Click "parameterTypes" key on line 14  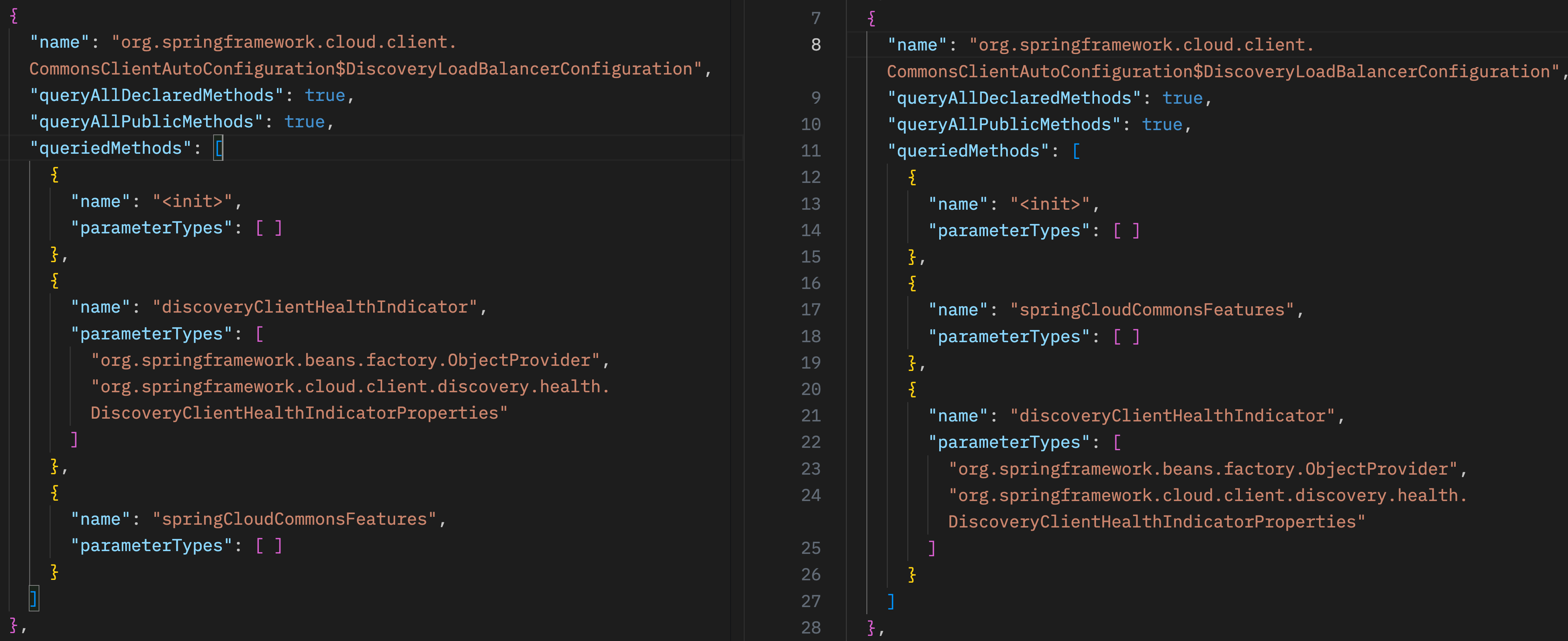click(1009, 230)
